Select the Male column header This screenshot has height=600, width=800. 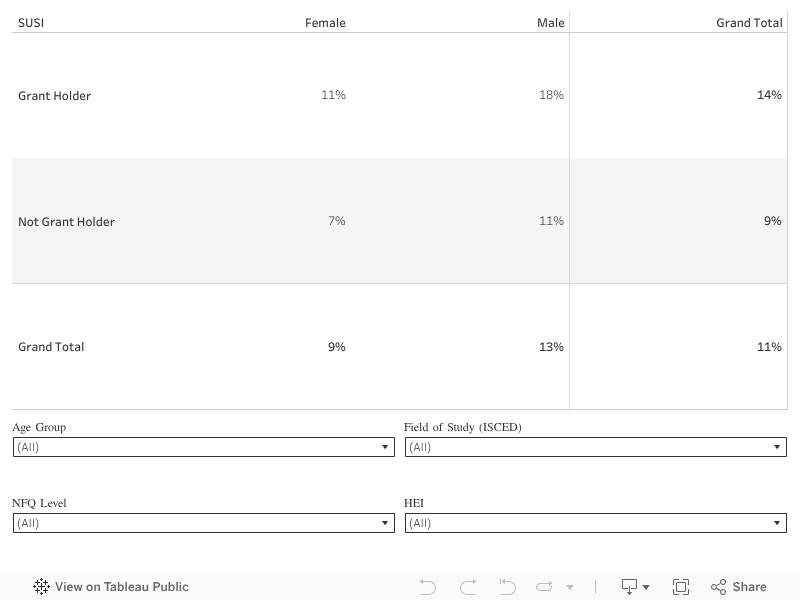tap(550, 23)
